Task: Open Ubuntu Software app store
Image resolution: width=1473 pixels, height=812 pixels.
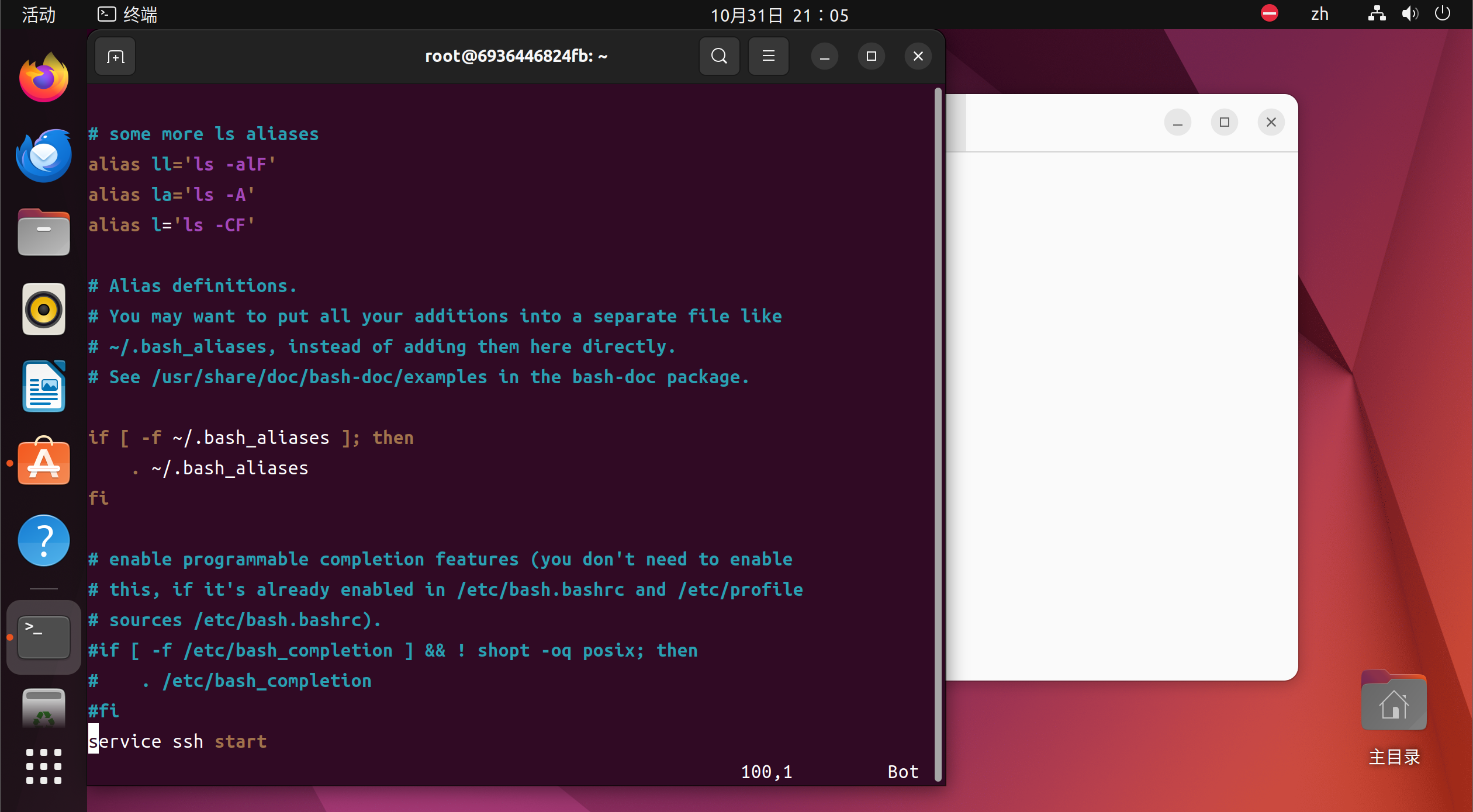Action: tap(44, 463)
